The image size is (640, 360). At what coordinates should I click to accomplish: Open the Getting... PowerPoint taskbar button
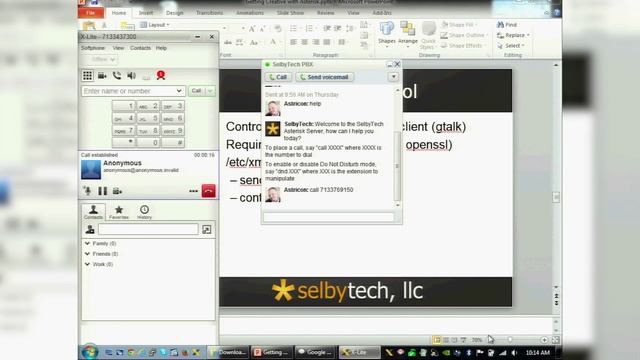coord(271,352)
